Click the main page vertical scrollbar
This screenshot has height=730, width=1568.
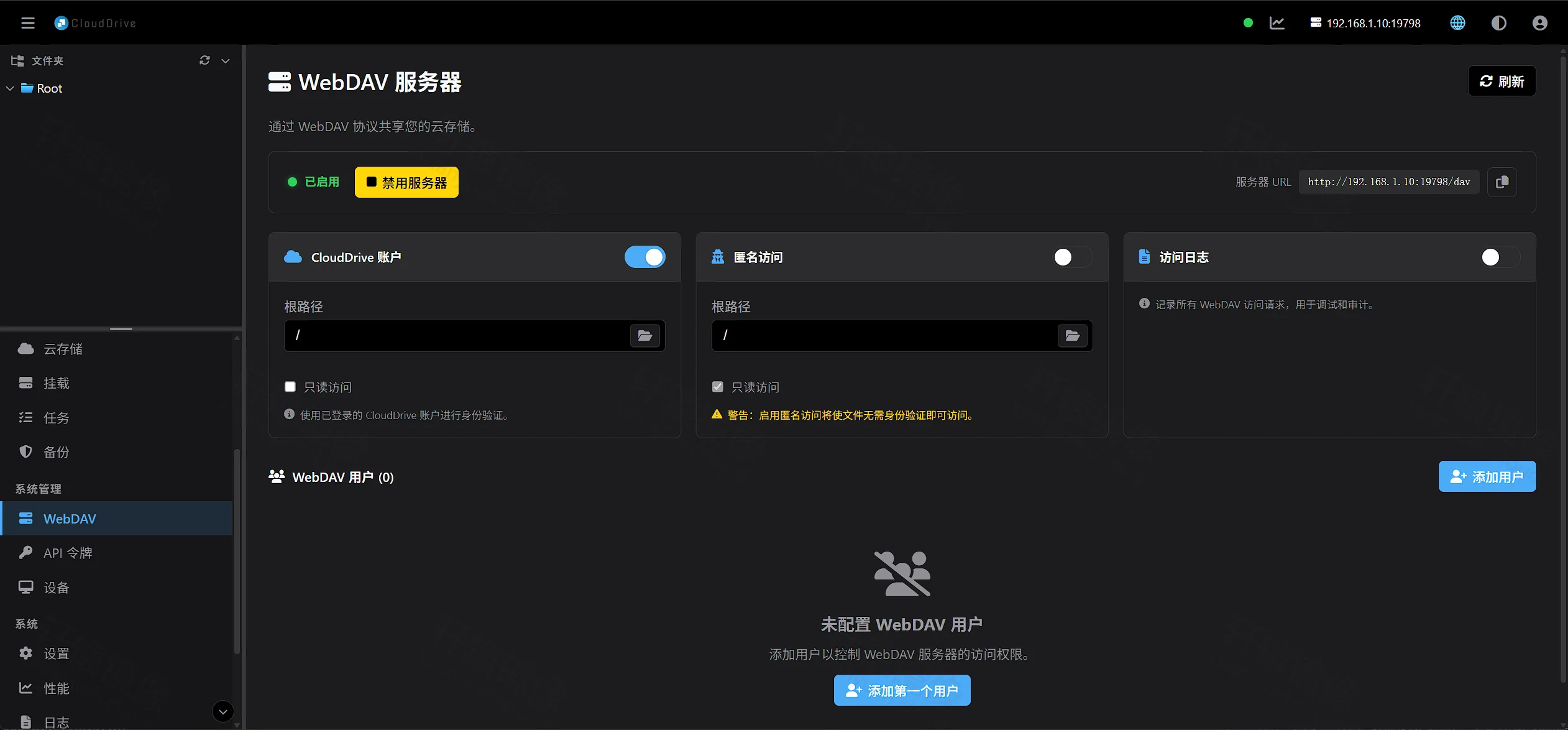(1564, 370)
